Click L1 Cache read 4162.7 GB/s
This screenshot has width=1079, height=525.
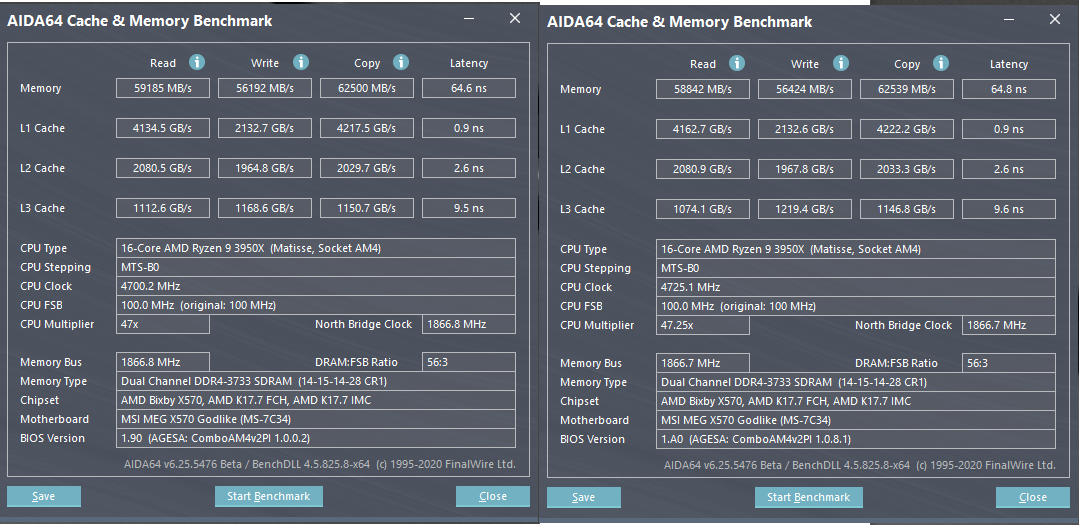click(703, 129)
